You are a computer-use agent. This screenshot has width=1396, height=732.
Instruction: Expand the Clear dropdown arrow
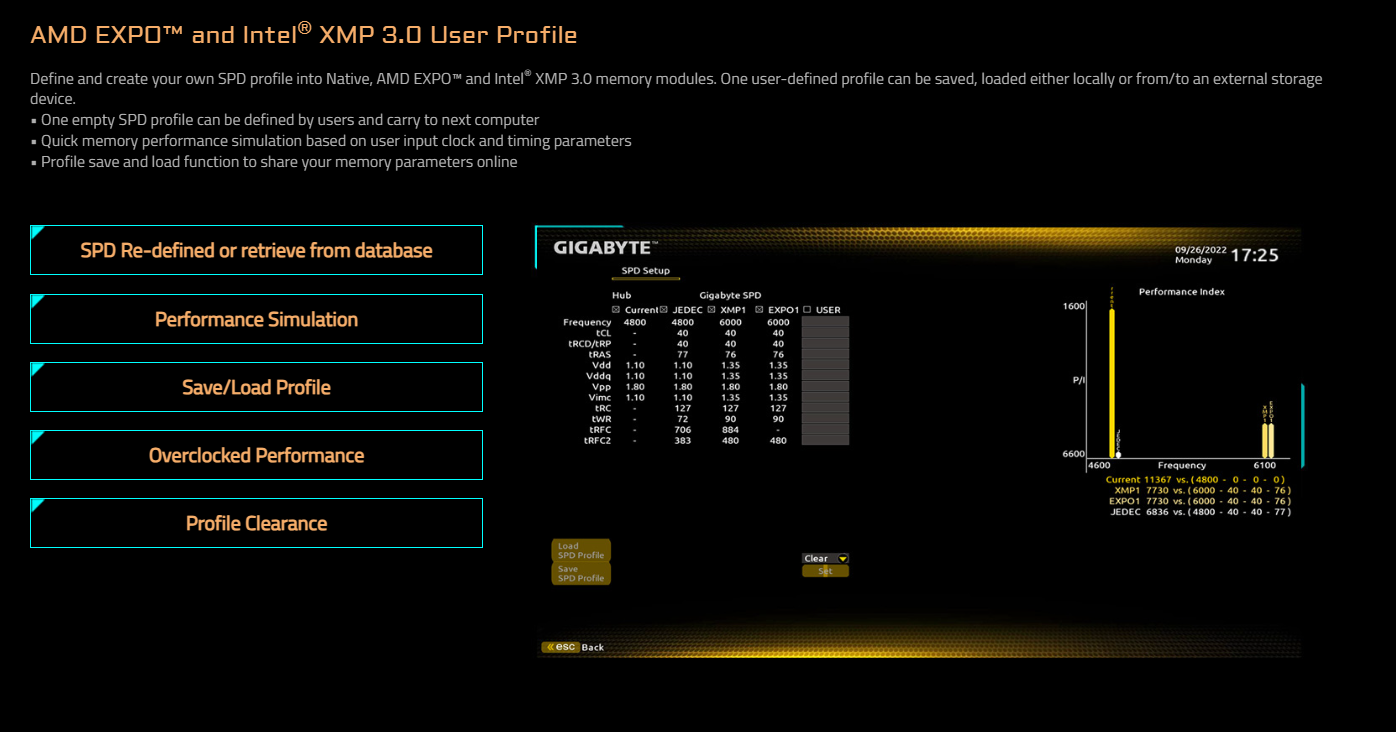pyautogui.click(x=843, y=559)
